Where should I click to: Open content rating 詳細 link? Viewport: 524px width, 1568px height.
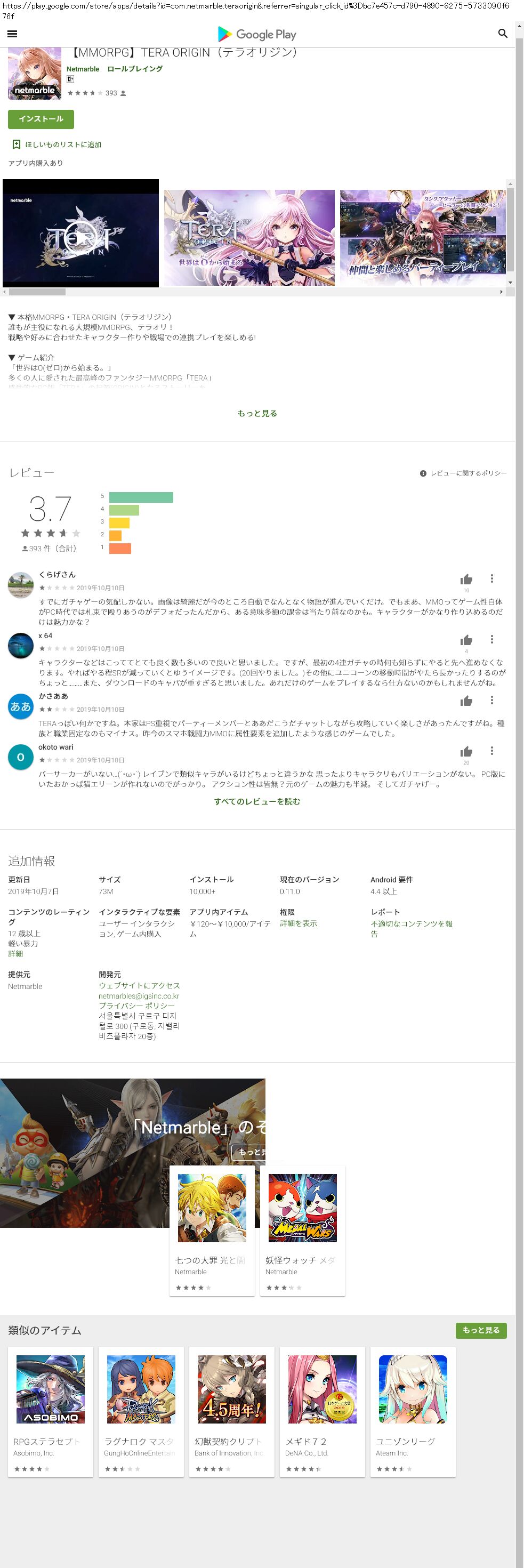pyautogui.click(x=15, y=954)
